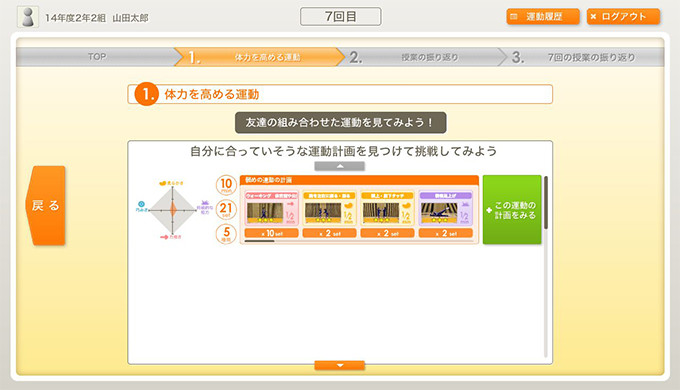Select step 1 体力を高める運動 tab
This screenshot has height=390, width=680.
click(x=258, y=57)
